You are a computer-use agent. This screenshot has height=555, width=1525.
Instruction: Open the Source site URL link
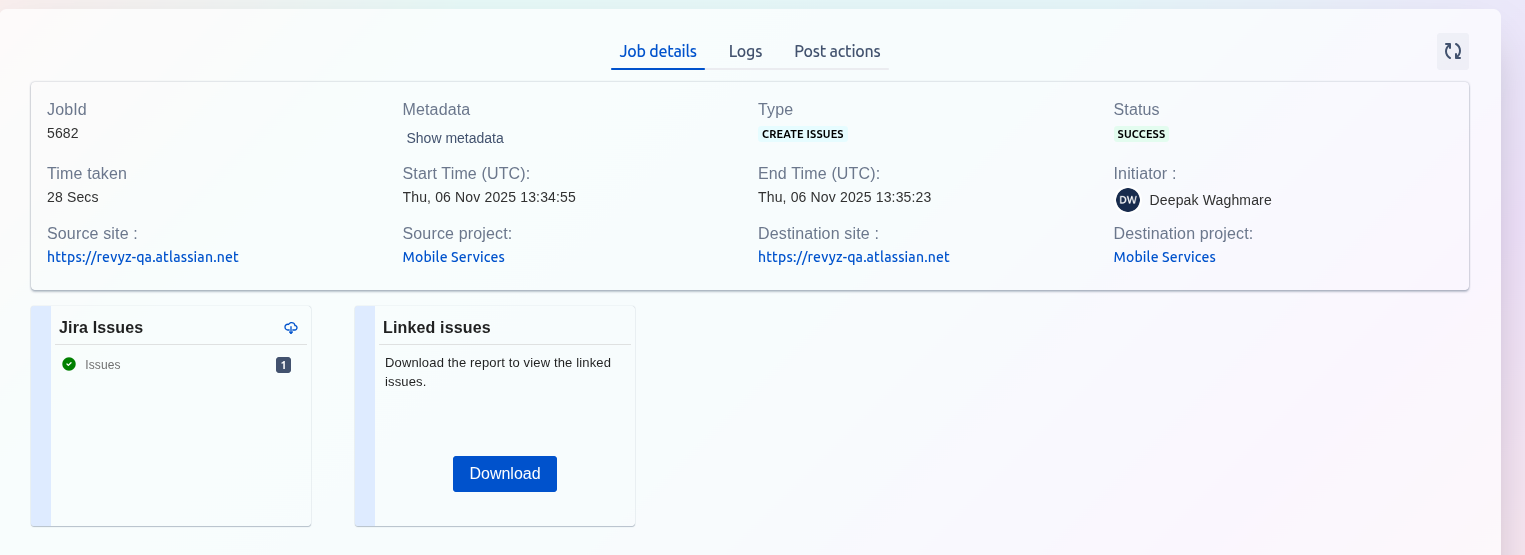click(142, 257)
